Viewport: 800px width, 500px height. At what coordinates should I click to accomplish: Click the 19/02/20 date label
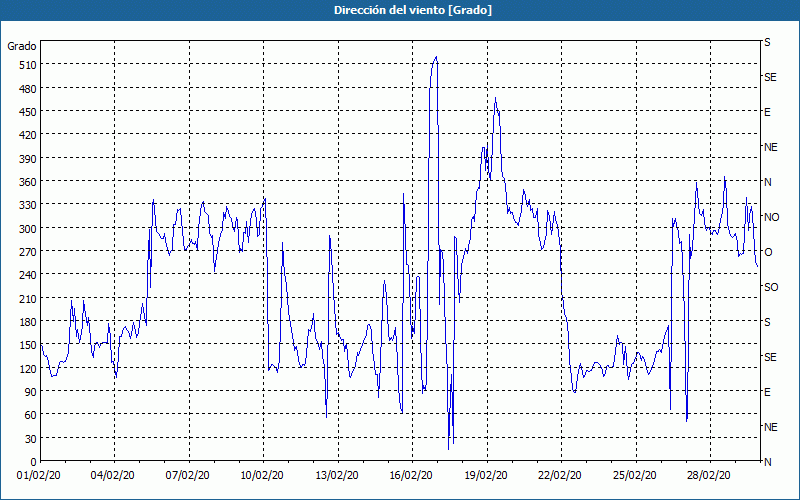pyautogui.click(x=486, y=476)
